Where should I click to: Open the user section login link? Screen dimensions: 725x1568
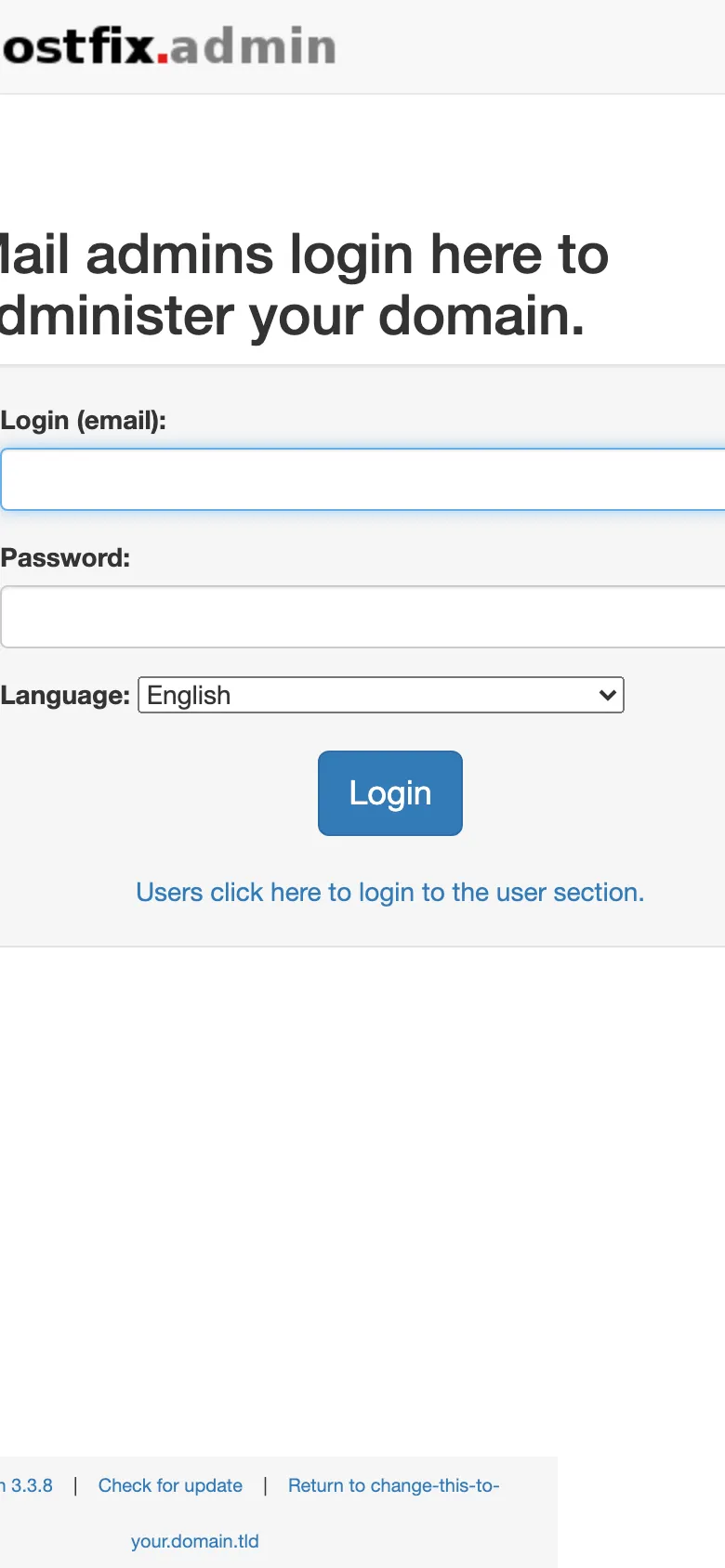[x=390, y=892]
